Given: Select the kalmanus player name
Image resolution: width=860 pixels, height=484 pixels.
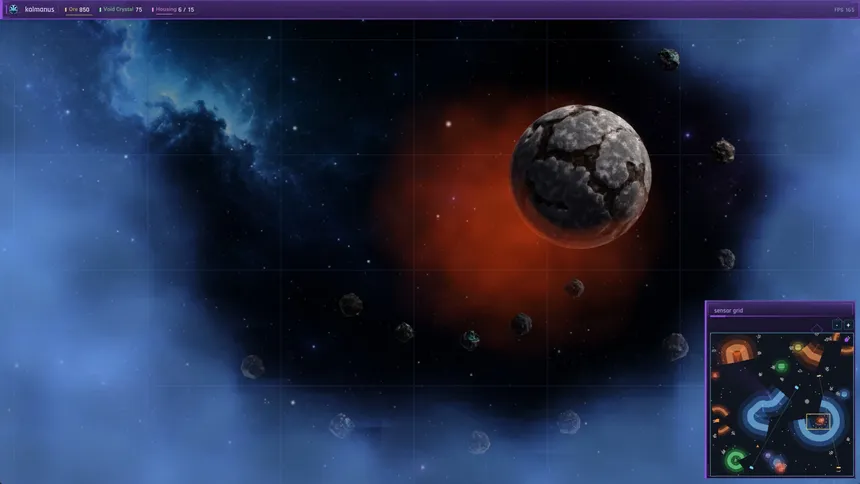Looking at the screenshot, I should coord(39,9).
